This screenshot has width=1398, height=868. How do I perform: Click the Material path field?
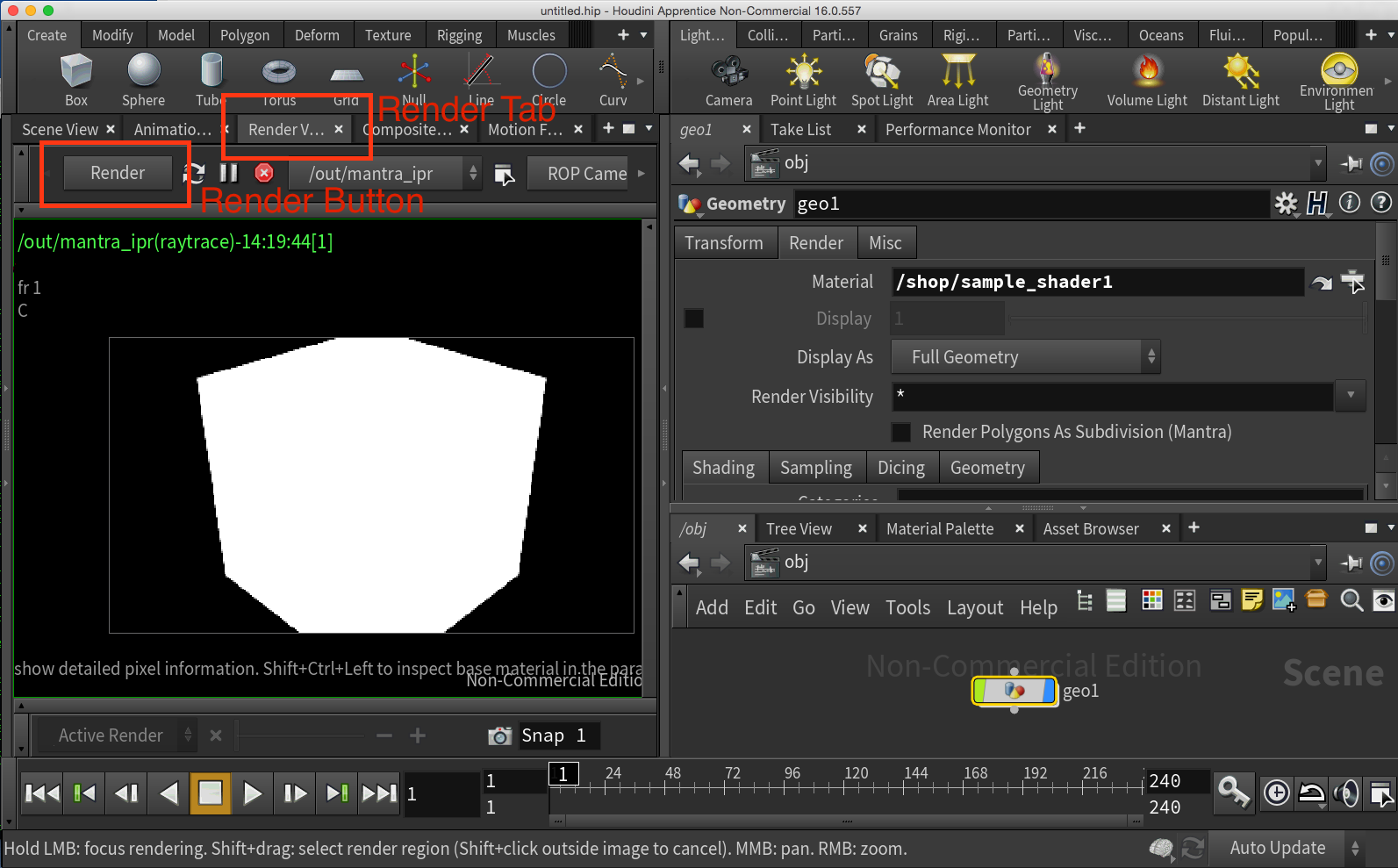coord(1095,282)
